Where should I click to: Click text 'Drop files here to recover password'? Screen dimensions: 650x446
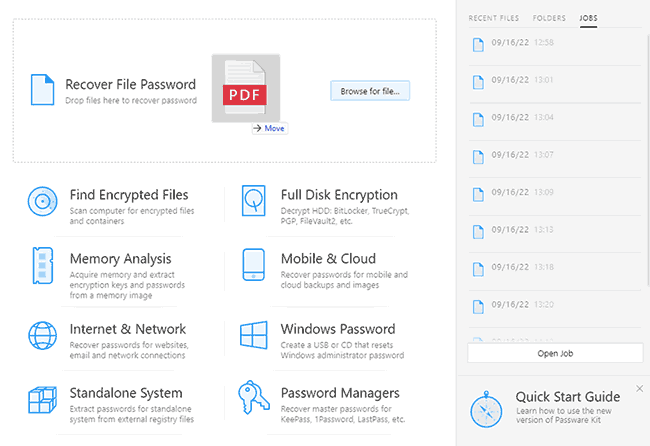(x=131, y=100)
